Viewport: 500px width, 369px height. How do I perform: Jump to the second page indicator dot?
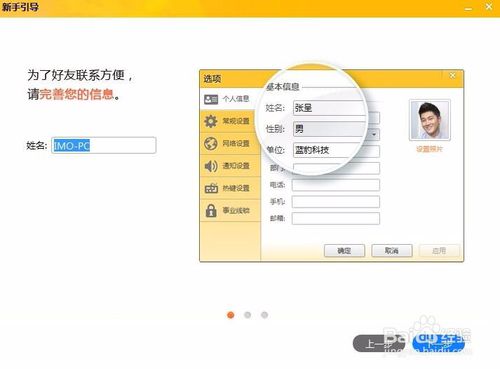(247, 315)
